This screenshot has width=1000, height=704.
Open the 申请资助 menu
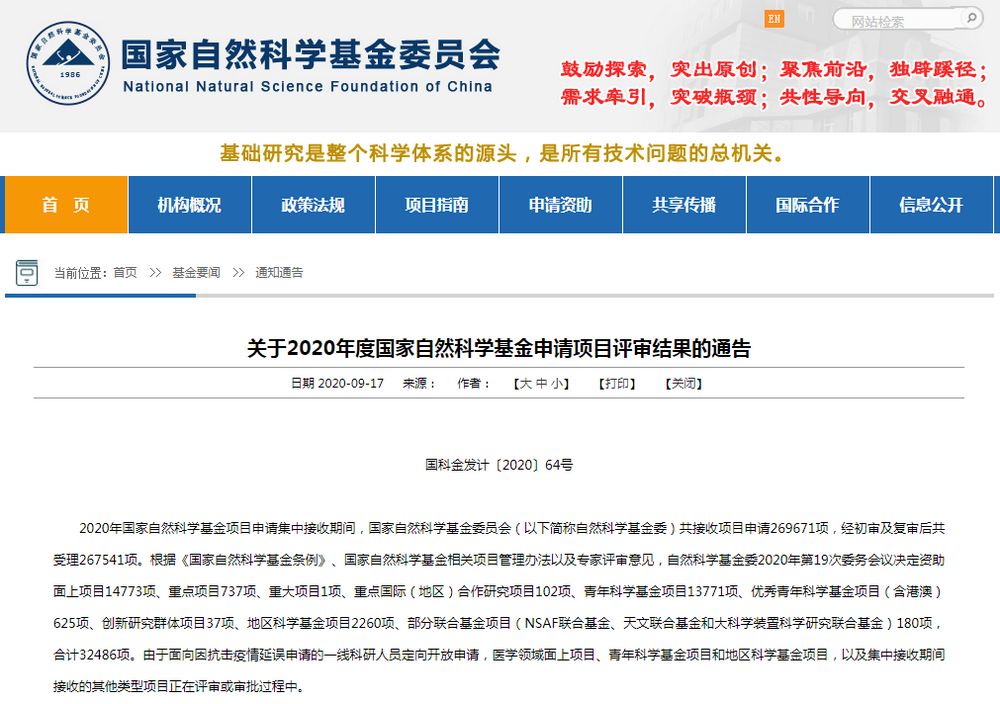click(x=561, y=205)
